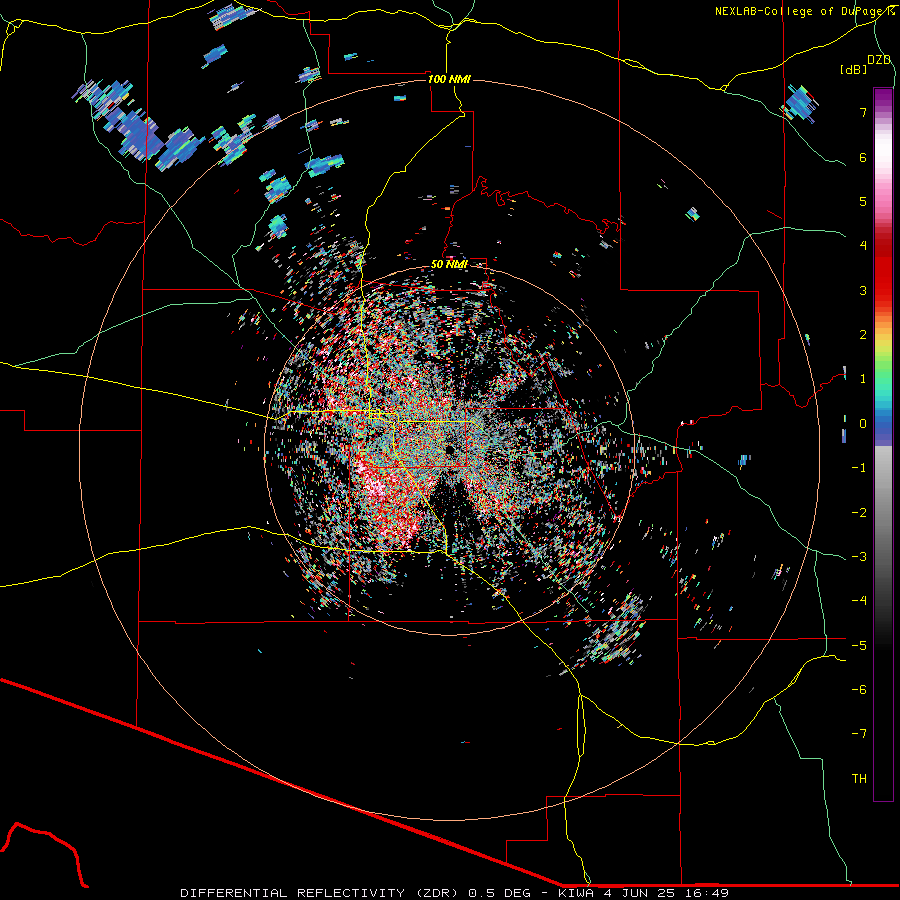This screenshot has width=900, height=900.
Task: Click the legend value -7
Action: pyautogui.click(x=859, y=734)
